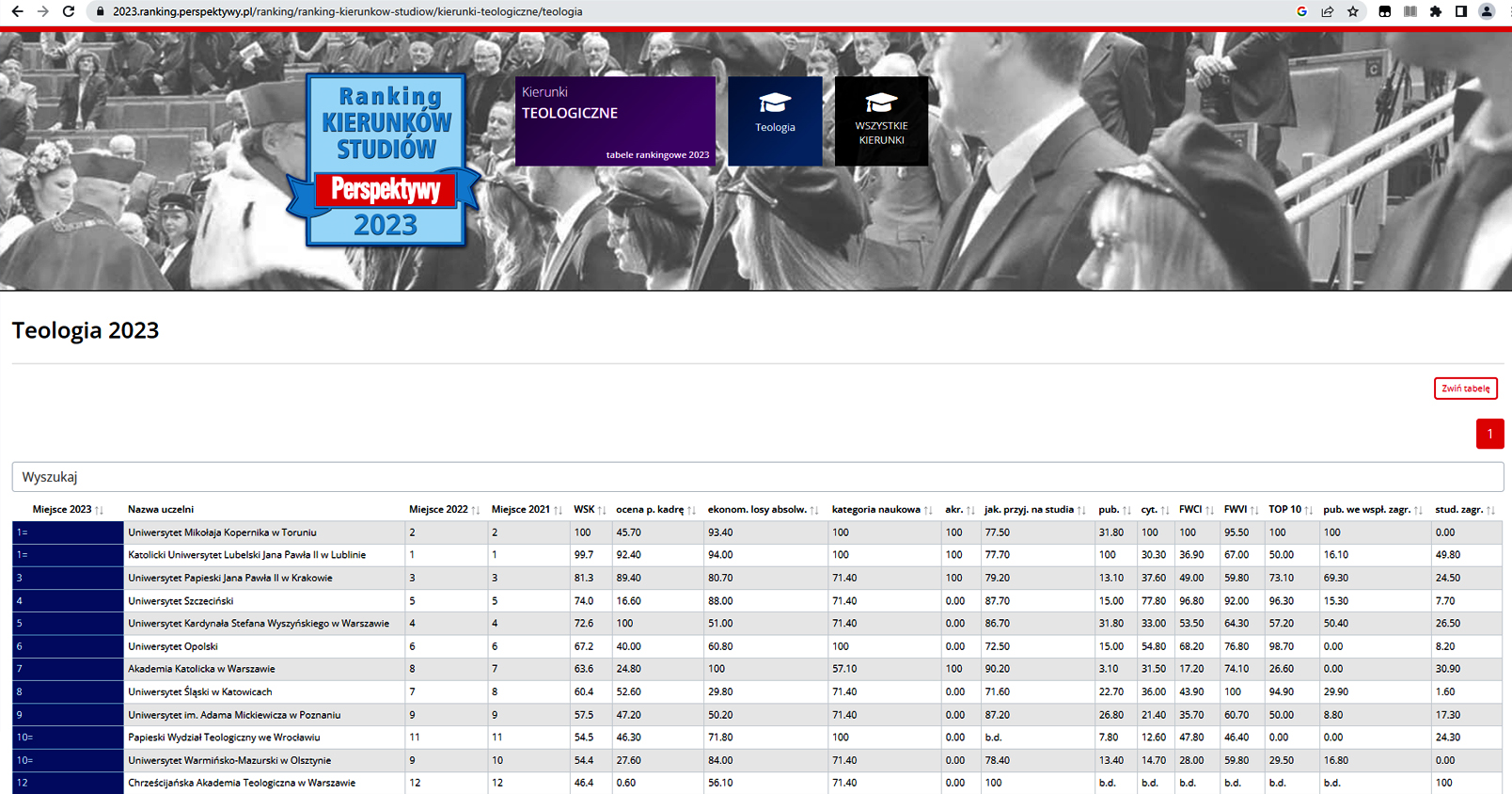The width and height of the screenshot is (1512, 794).
Task: Open Wszystkie Kierunki tile
Action: [x=881, y=121]
